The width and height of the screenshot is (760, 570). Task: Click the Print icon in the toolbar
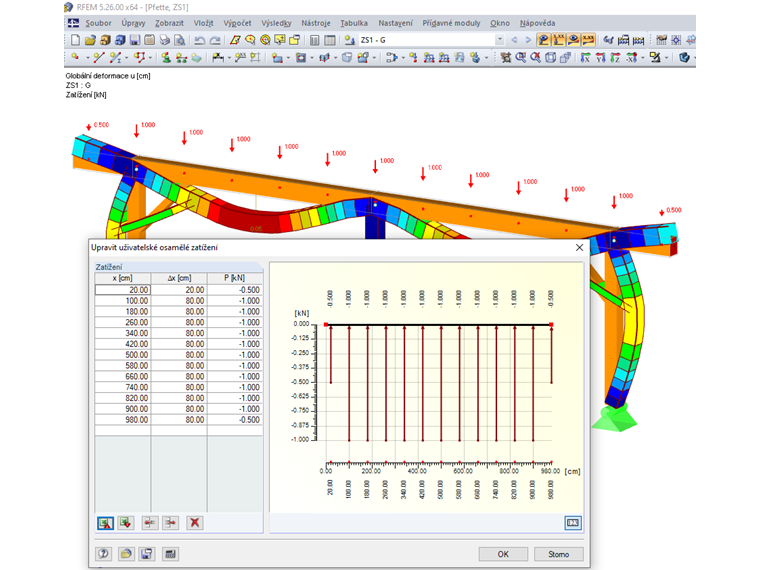pos(165,40)
